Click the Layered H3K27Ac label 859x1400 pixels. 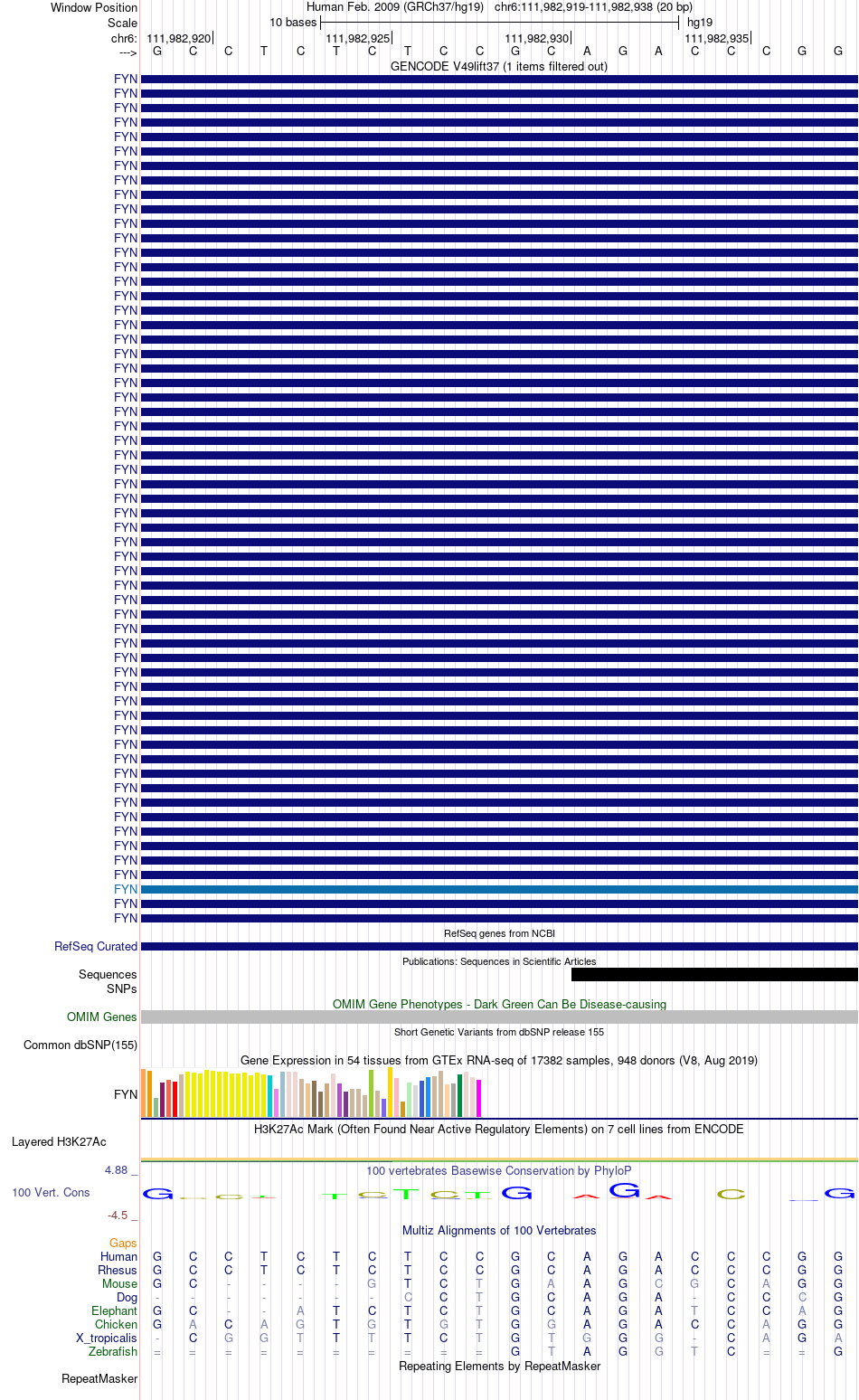click(59, 1141)
